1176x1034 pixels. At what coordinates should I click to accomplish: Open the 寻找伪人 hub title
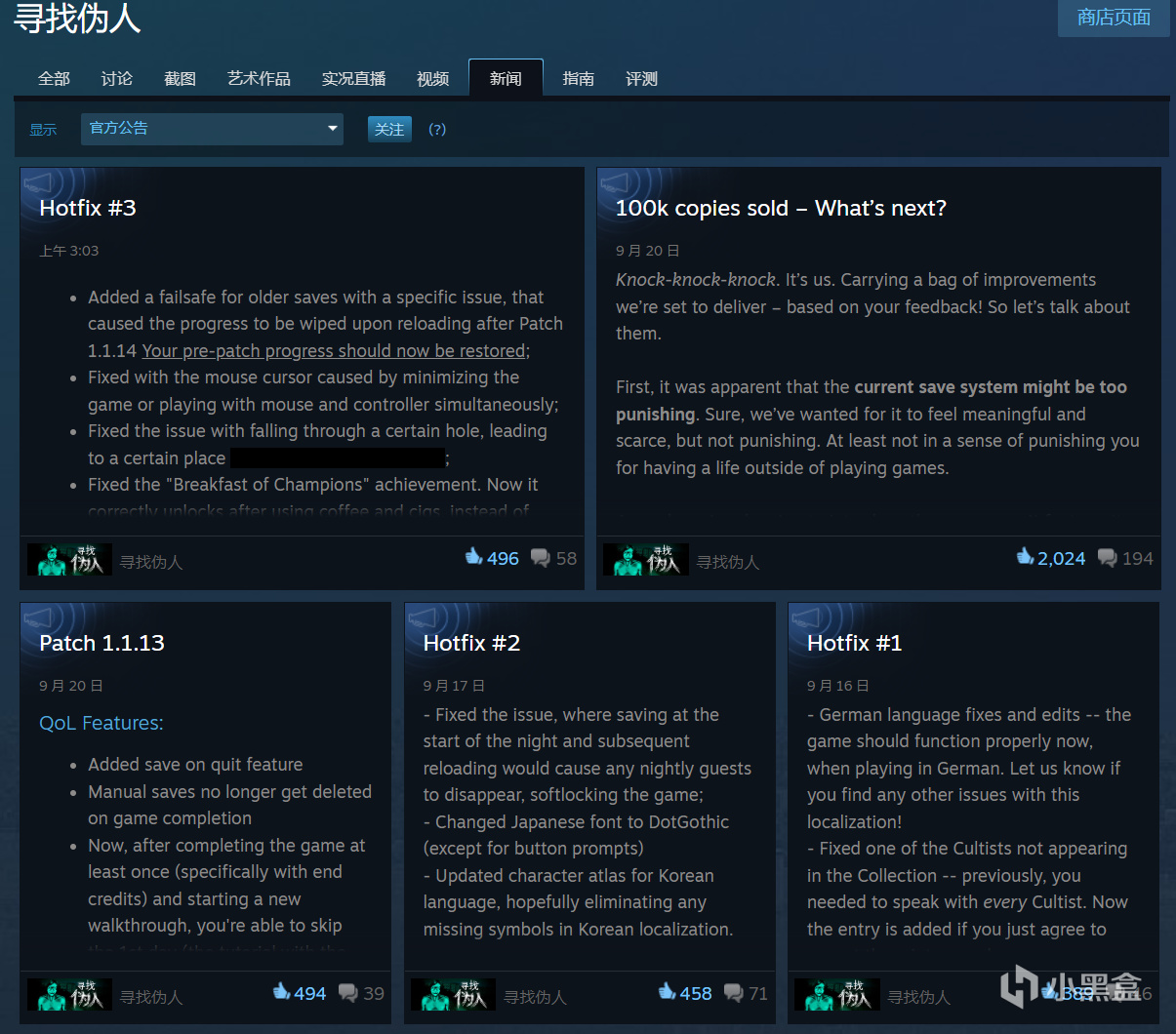click(77, 18)
